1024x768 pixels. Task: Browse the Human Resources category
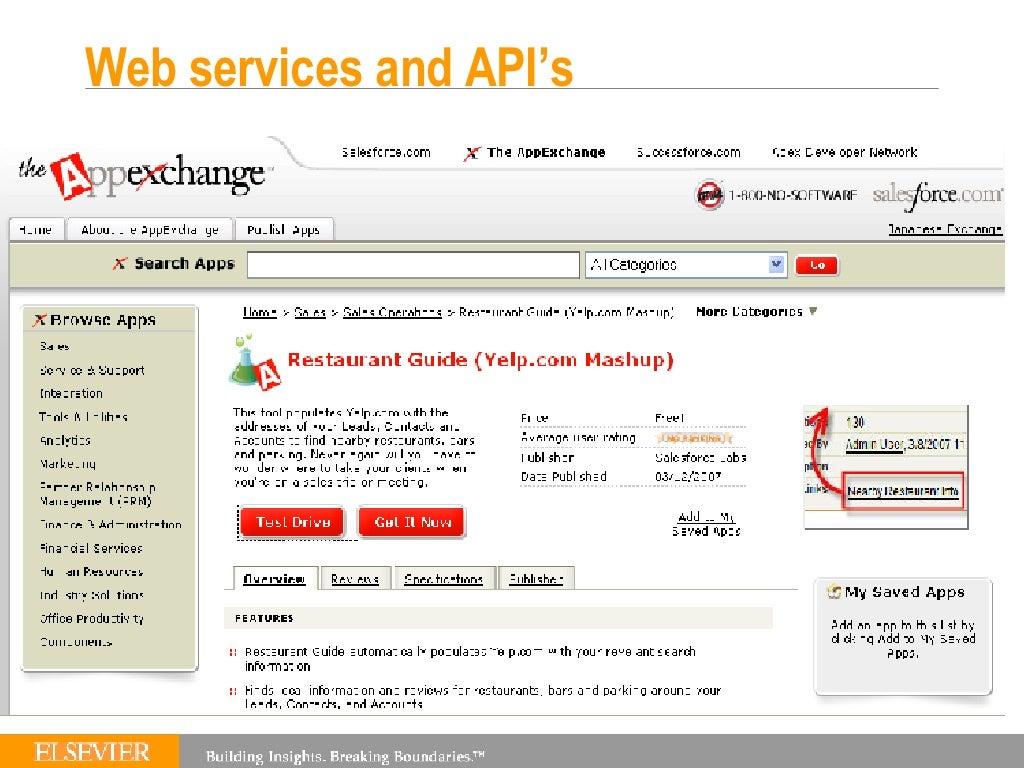(91, 571)
